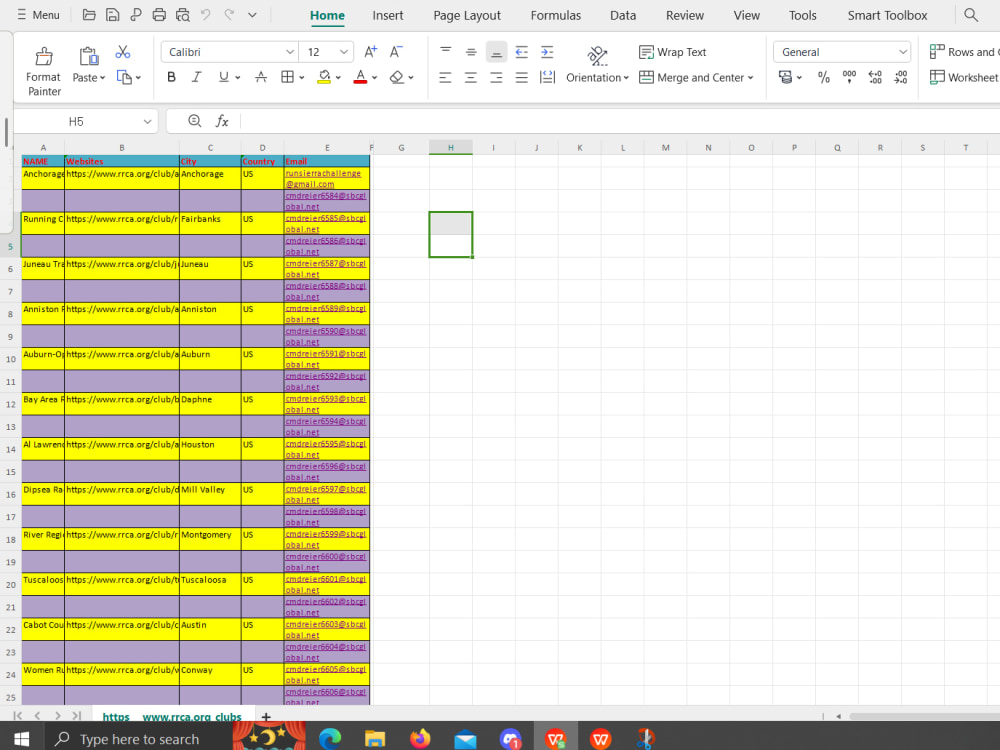Screen dimensions: 1000x750
Task: Toggle Italic formatting
Action: pyautogui.click(x=196, y=77)
